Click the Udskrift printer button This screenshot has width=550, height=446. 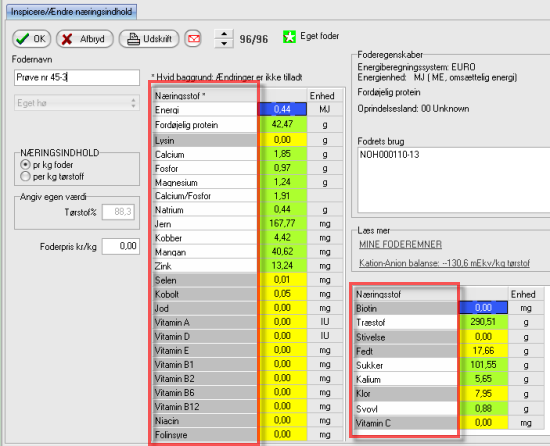(149, 39)
